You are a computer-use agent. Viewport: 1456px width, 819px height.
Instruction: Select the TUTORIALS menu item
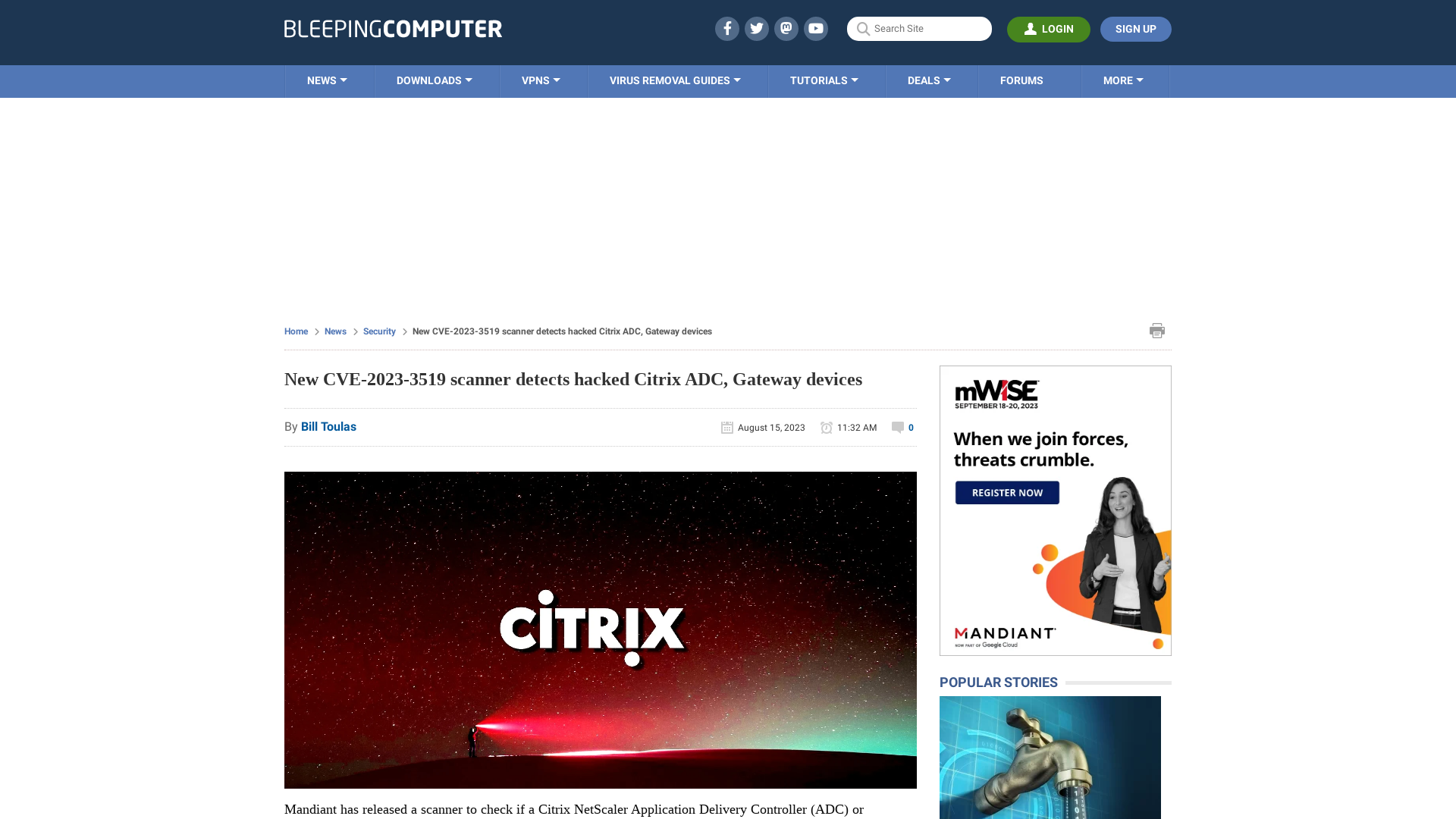[823, 80]
